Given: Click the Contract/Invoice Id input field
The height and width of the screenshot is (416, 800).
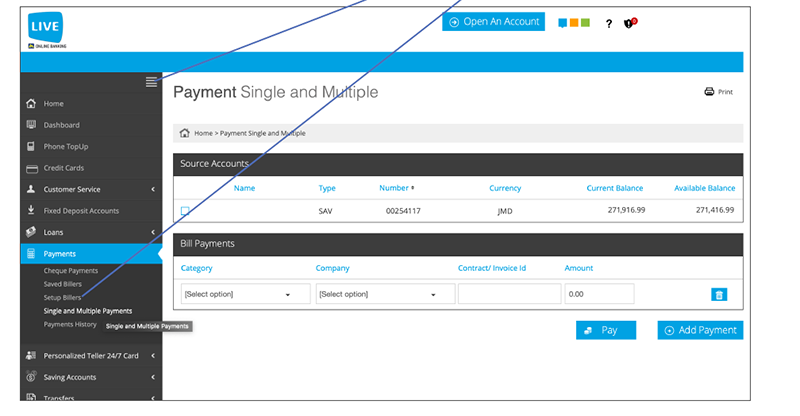Looking at the screenshot, I should [x=510, y=294].
